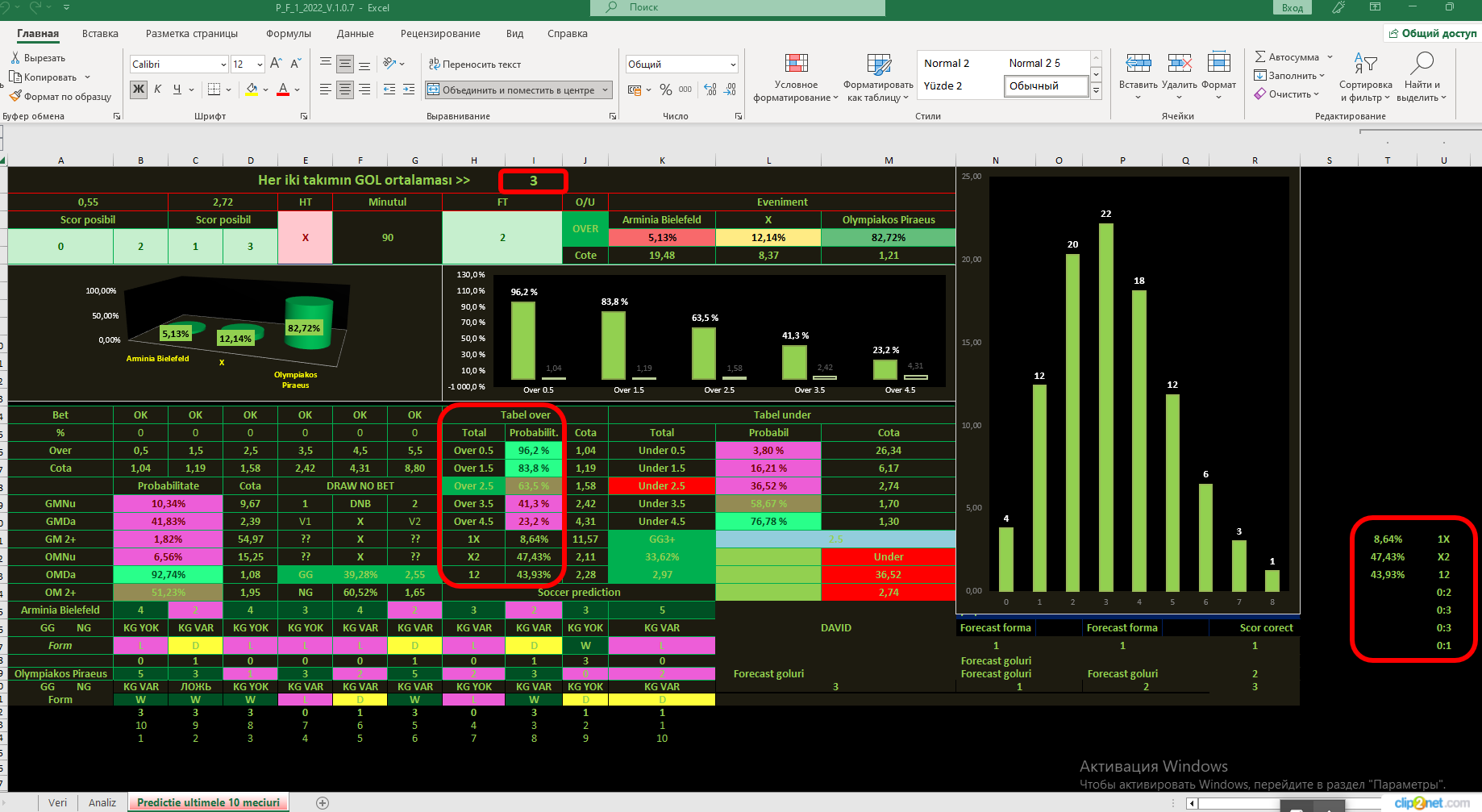Apply percent style

point(665,90)
